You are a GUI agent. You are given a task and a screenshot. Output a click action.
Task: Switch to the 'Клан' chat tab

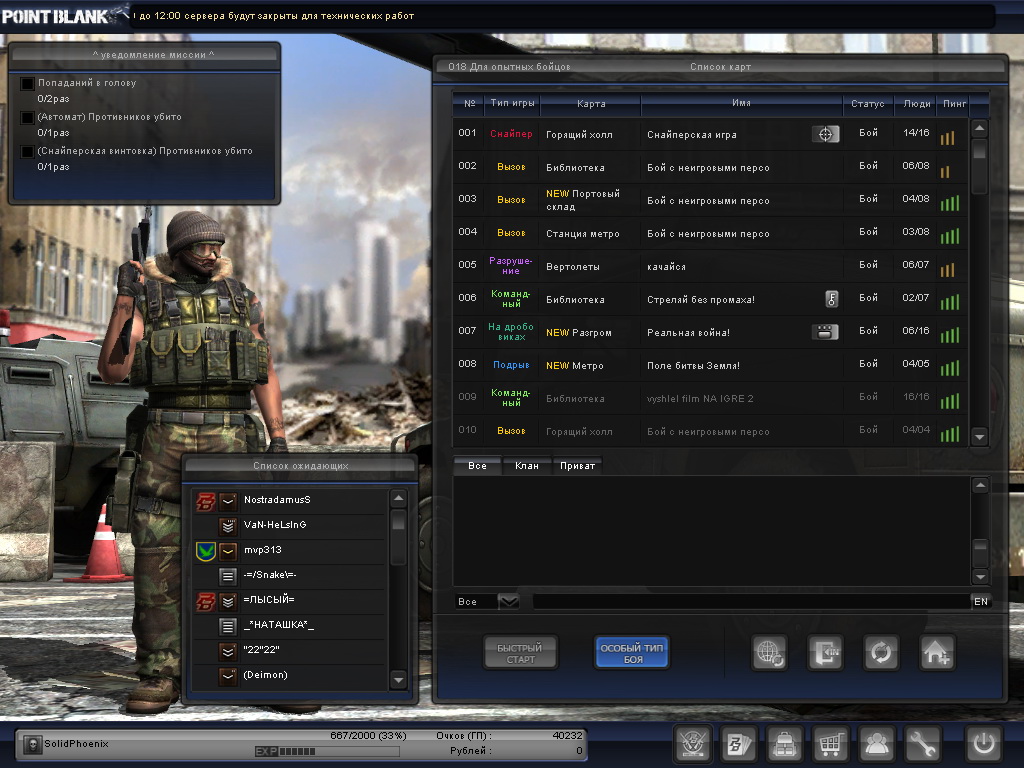(526, 466)
